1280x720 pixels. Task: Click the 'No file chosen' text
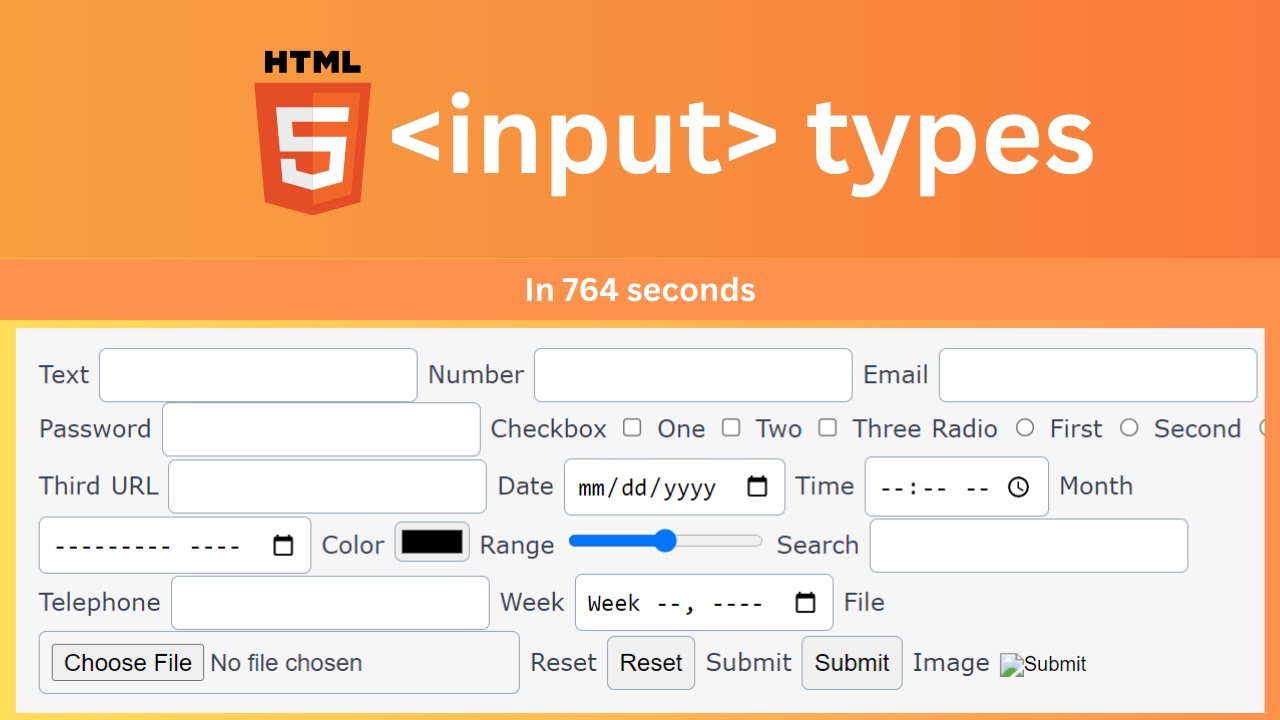tap(286, 663)
